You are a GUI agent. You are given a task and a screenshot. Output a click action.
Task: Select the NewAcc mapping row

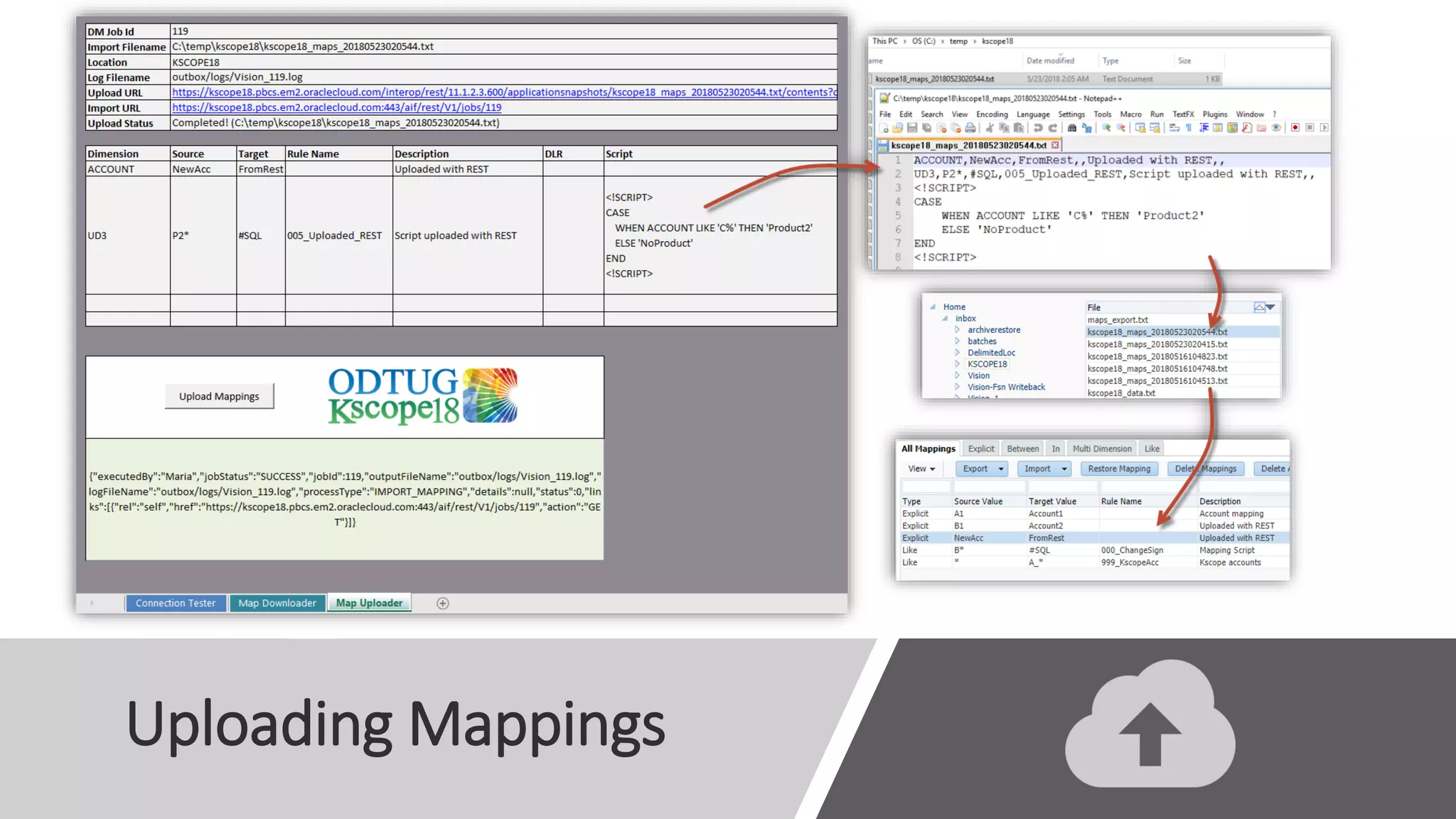(x=1093, y=538)
